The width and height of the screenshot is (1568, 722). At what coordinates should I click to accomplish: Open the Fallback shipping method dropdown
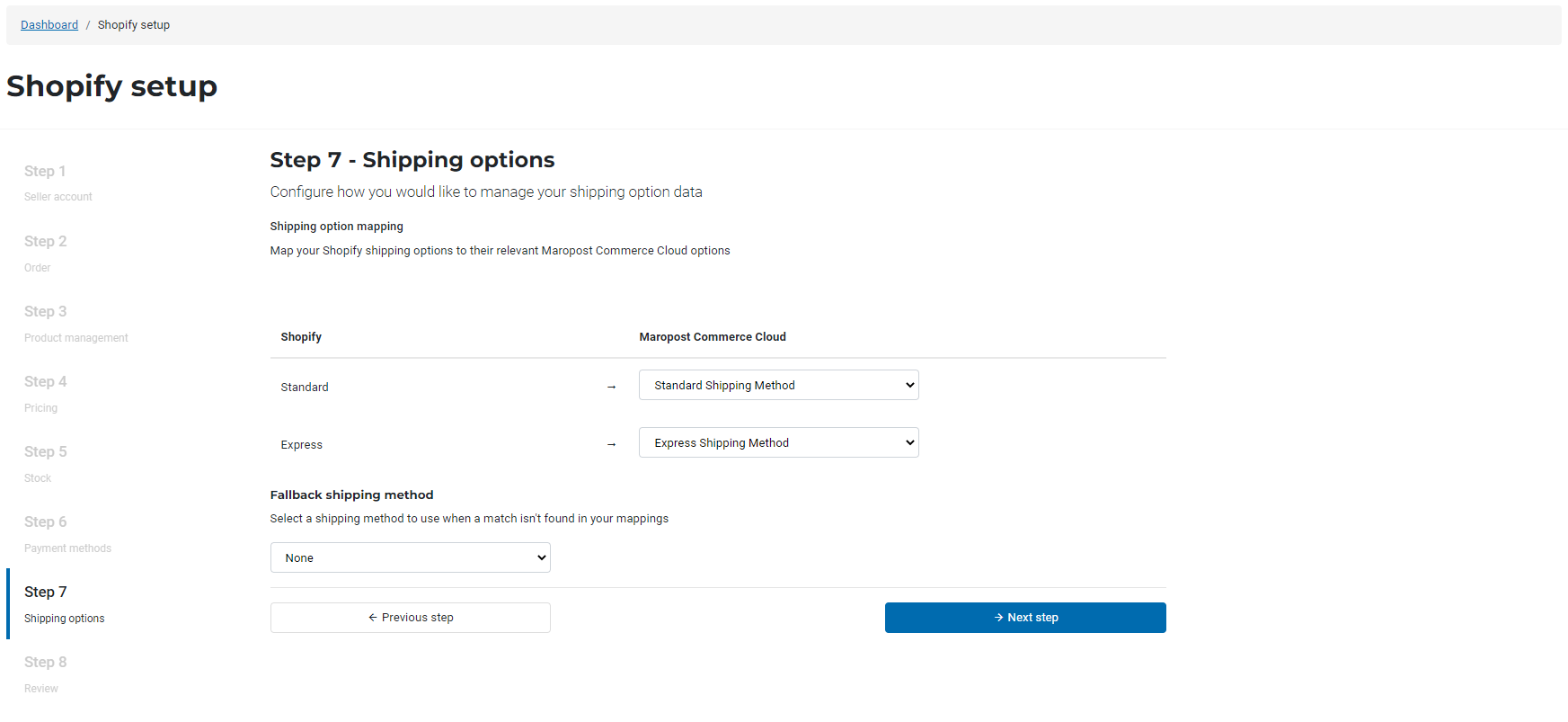coord(411,557)
